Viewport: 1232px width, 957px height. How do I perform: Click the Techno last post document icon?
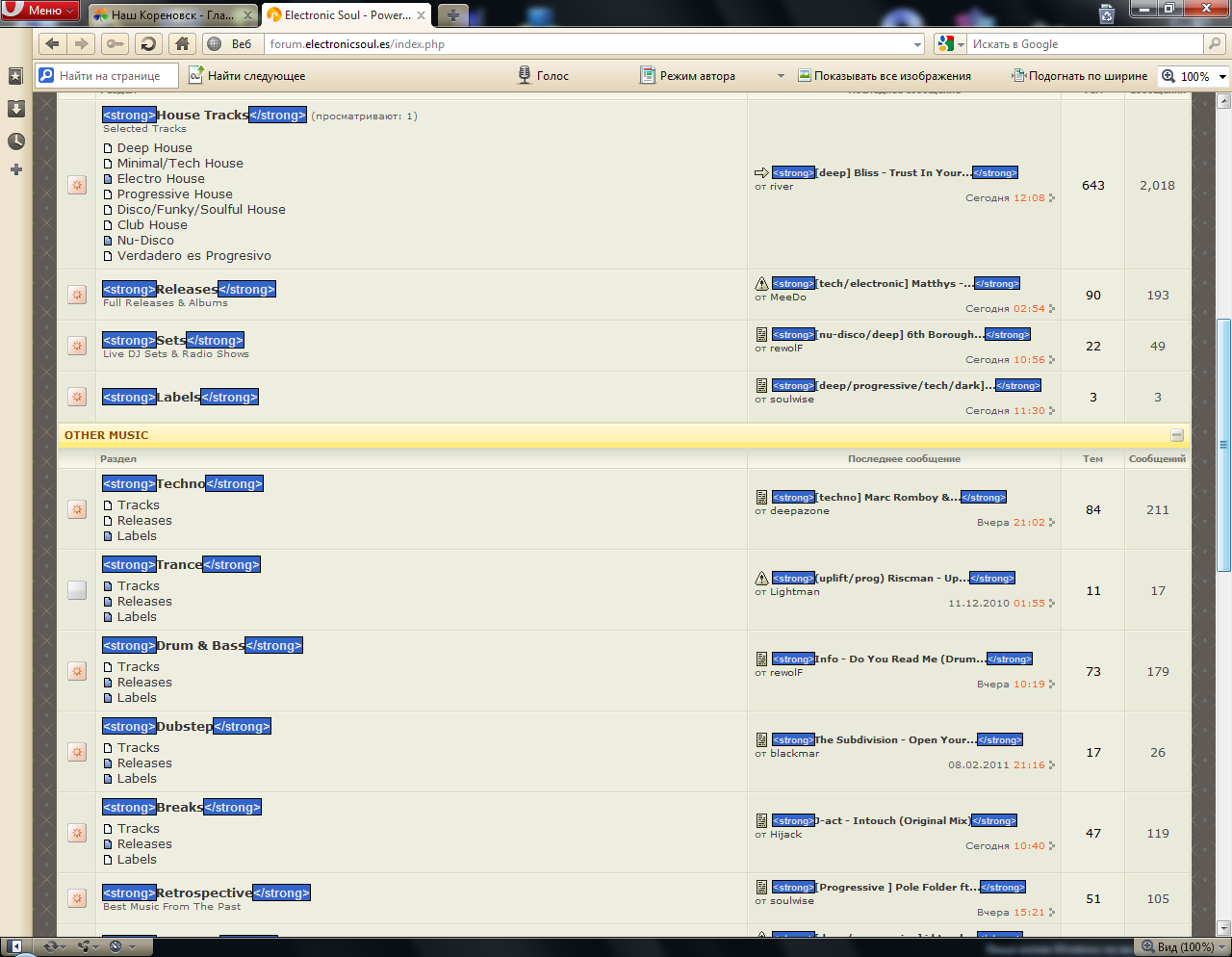click(x=761, y=498)
